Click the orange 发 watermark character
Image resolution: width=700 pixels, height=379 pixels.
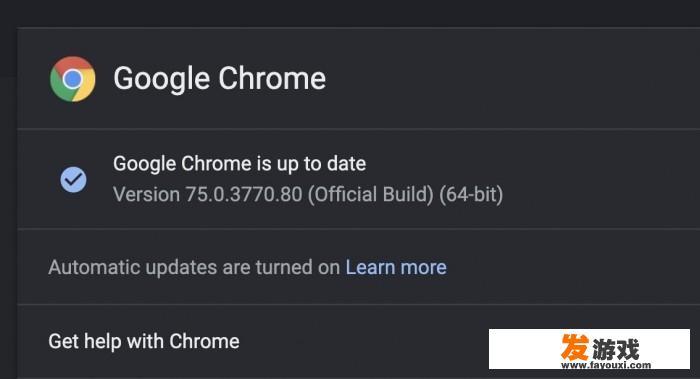pyautogui.click(x=575, y=346)
